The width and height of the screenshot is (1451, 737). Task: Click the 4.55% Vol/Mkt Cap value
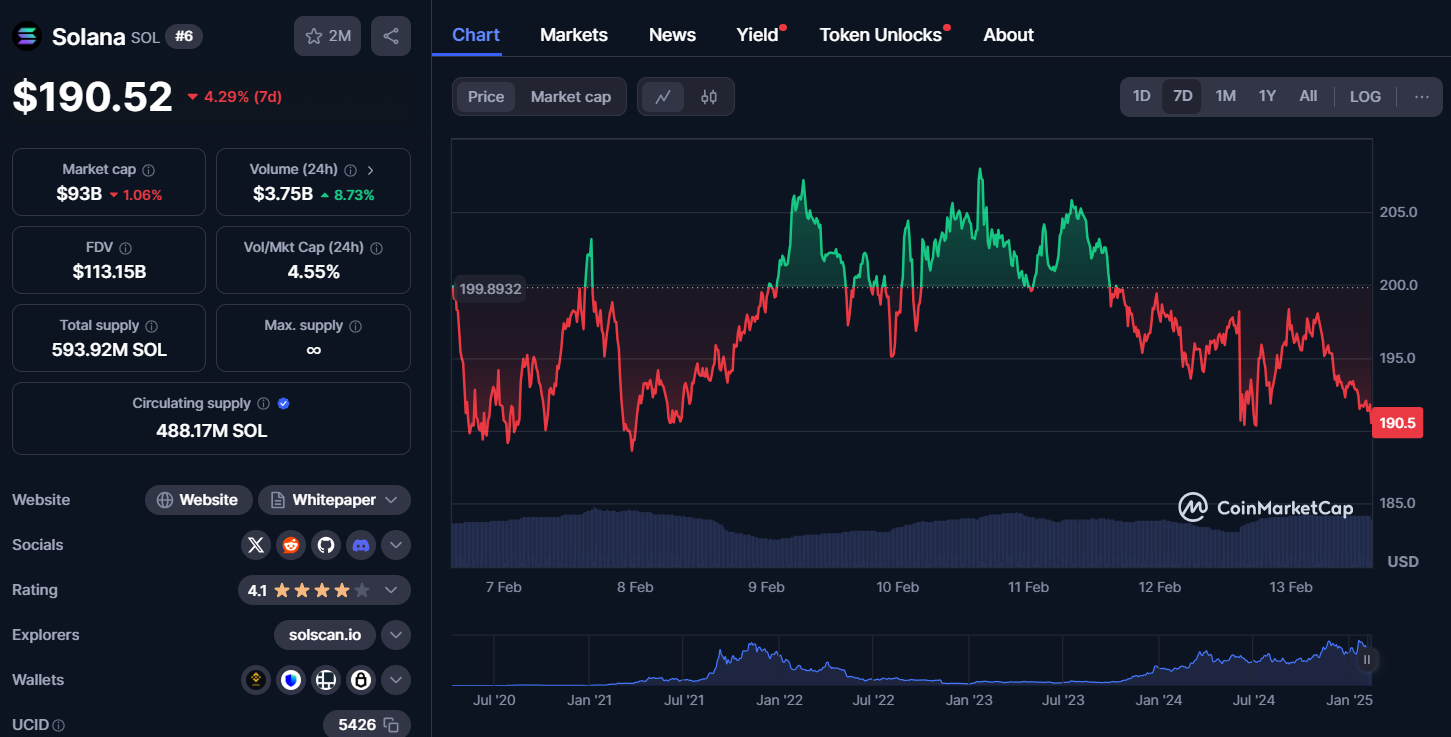point(313,271)
